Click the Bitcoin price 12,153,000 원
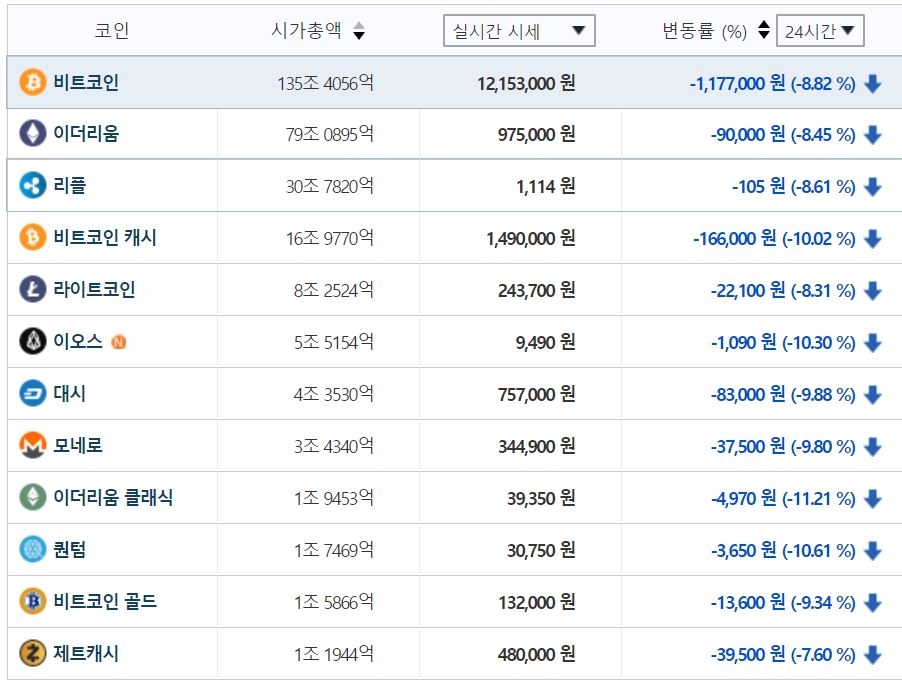The height and width of the screenshot is (689, 902). (x=526, y=83)
